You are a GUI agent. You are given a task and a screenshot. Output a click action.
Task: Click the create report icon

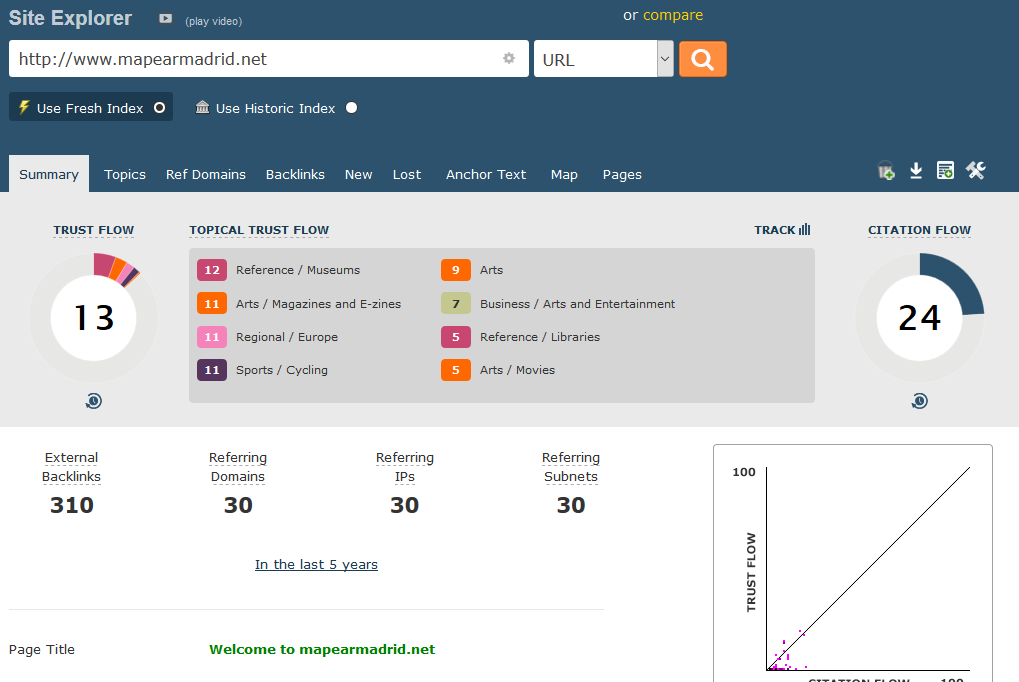pos(945,171)
